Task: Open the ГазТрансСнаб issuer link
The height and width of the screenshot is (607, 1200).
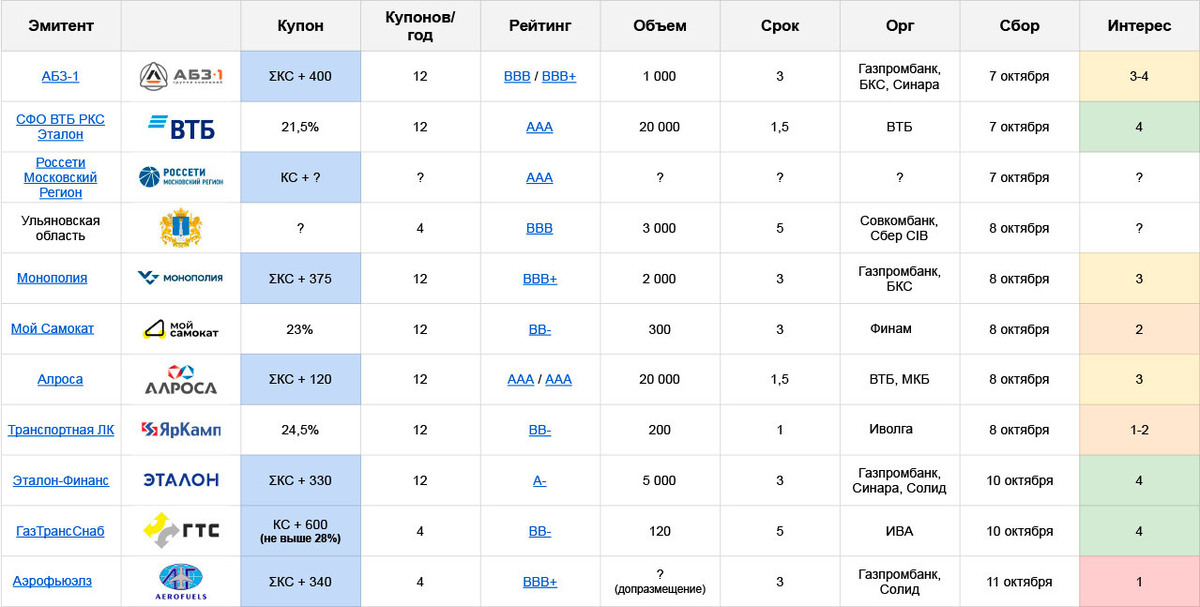Action: pyautogui.click(x=60, y=531)
